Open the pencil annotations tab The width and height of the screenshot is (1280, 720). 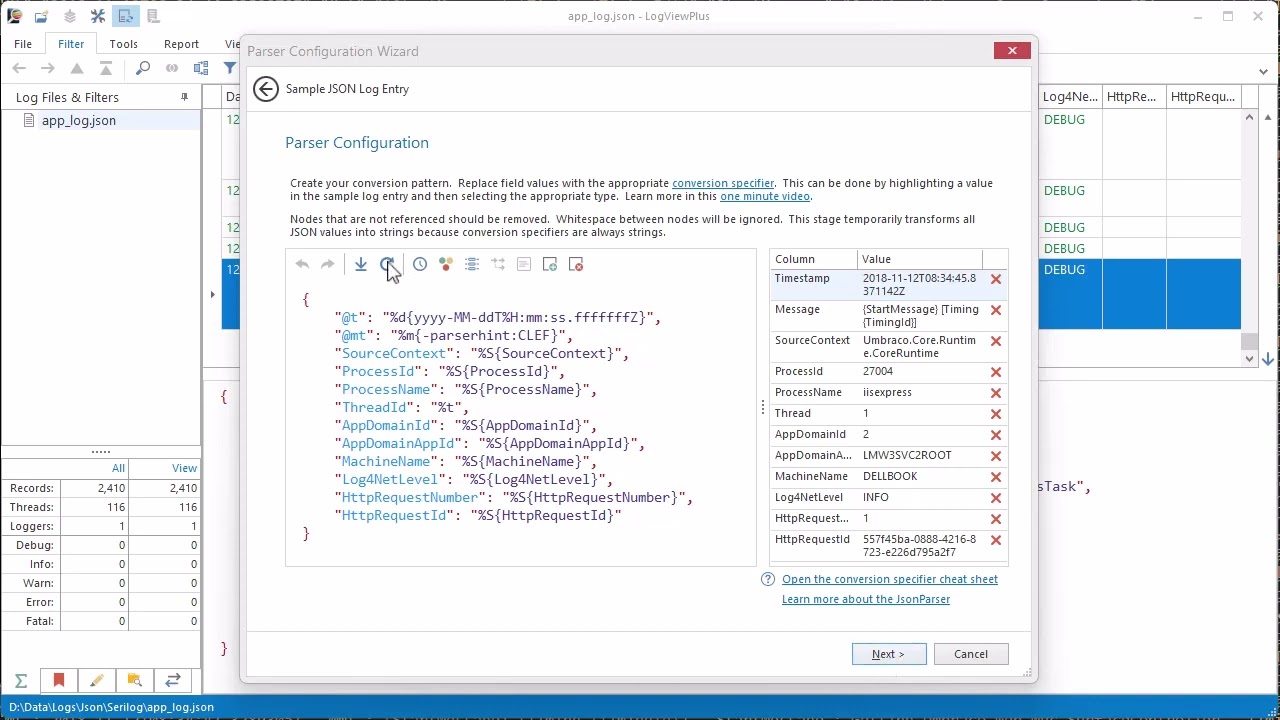pos(97,681)
